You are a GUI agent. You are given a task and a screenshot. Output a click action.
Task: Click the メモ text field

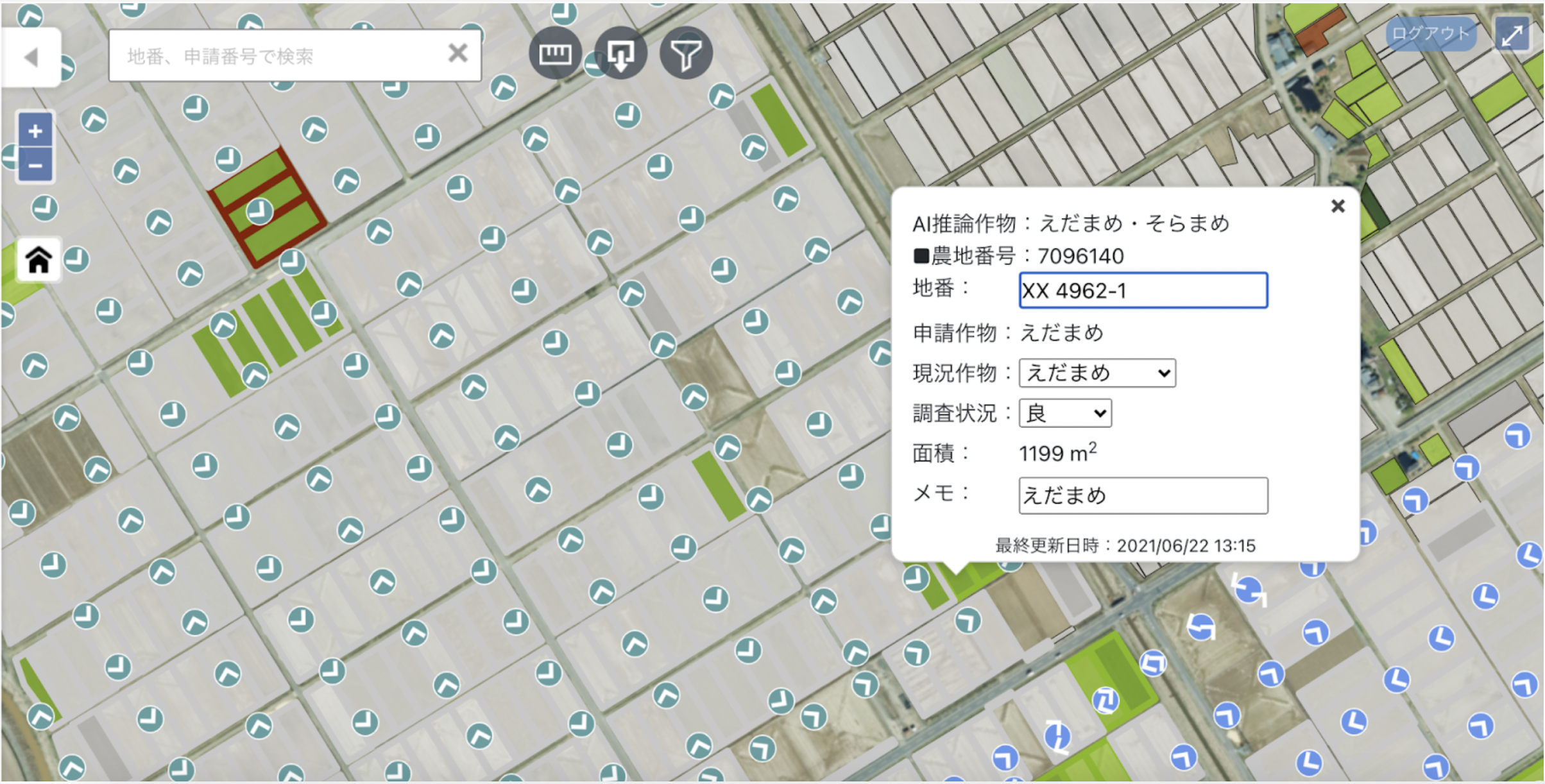[1143, 495]
